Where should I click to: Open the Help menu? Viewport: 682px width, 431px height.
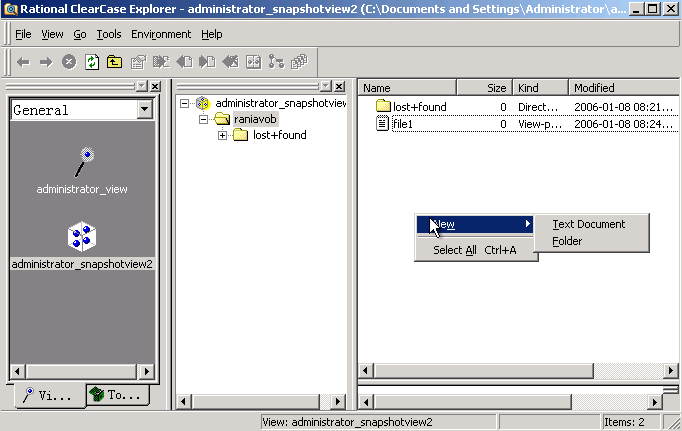[212, 34]
